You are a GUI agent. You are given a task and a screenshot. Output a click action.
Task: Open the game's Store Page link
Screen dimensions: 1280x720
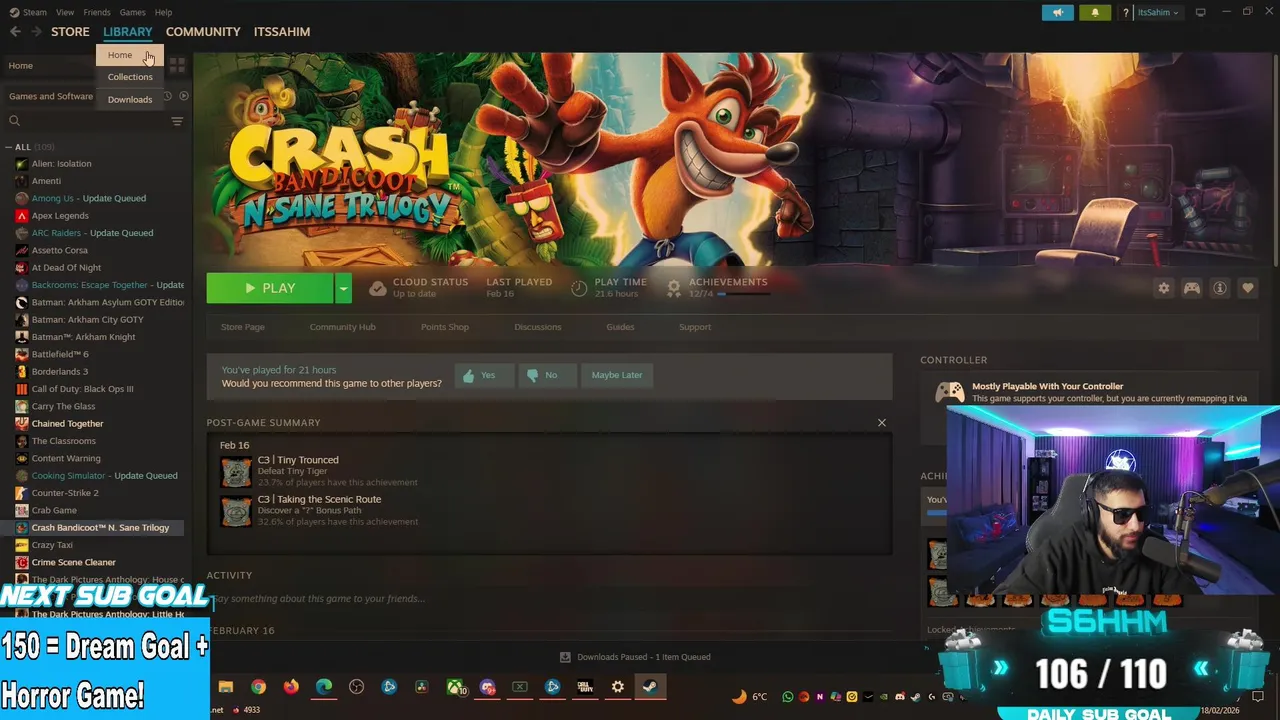tap(243, 327)
